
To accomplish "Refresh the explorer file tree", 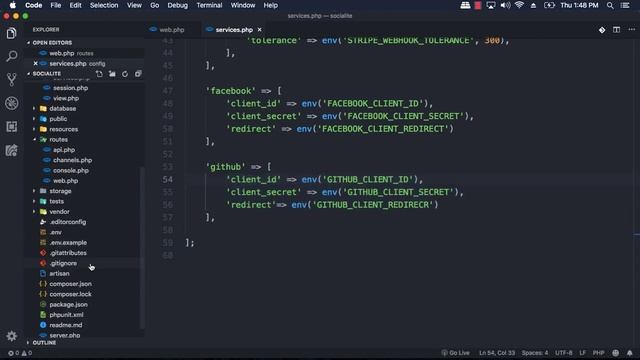I will (125, 74).
